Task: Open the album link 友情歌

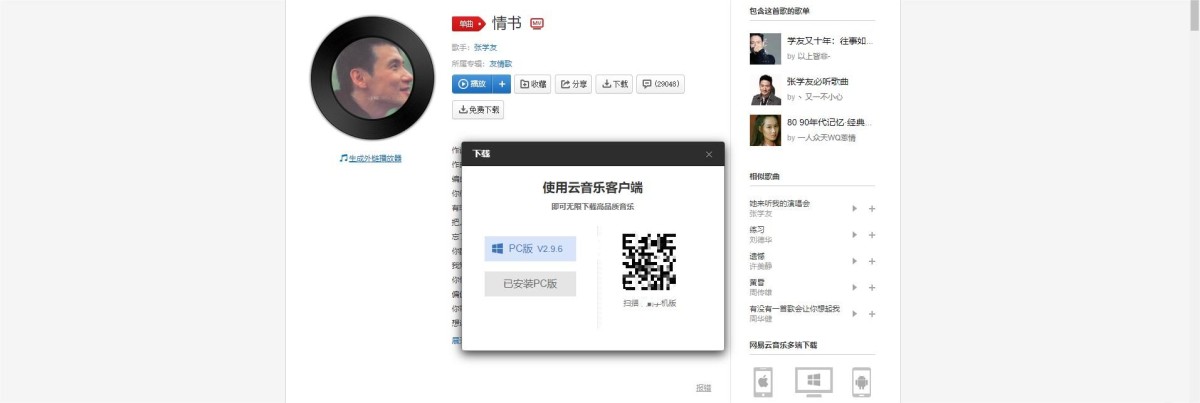Action: click(500, 63)
